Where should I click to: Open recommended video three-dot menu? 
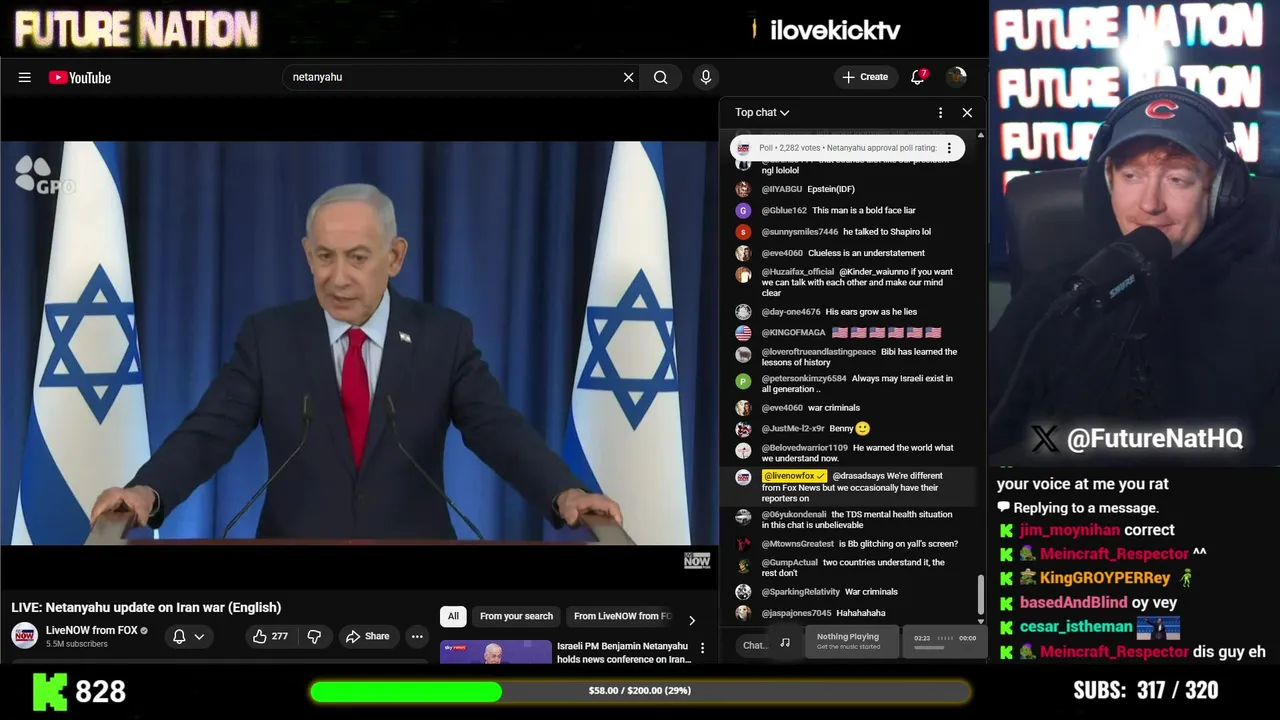pyautogui.click(x=702, y=648)
